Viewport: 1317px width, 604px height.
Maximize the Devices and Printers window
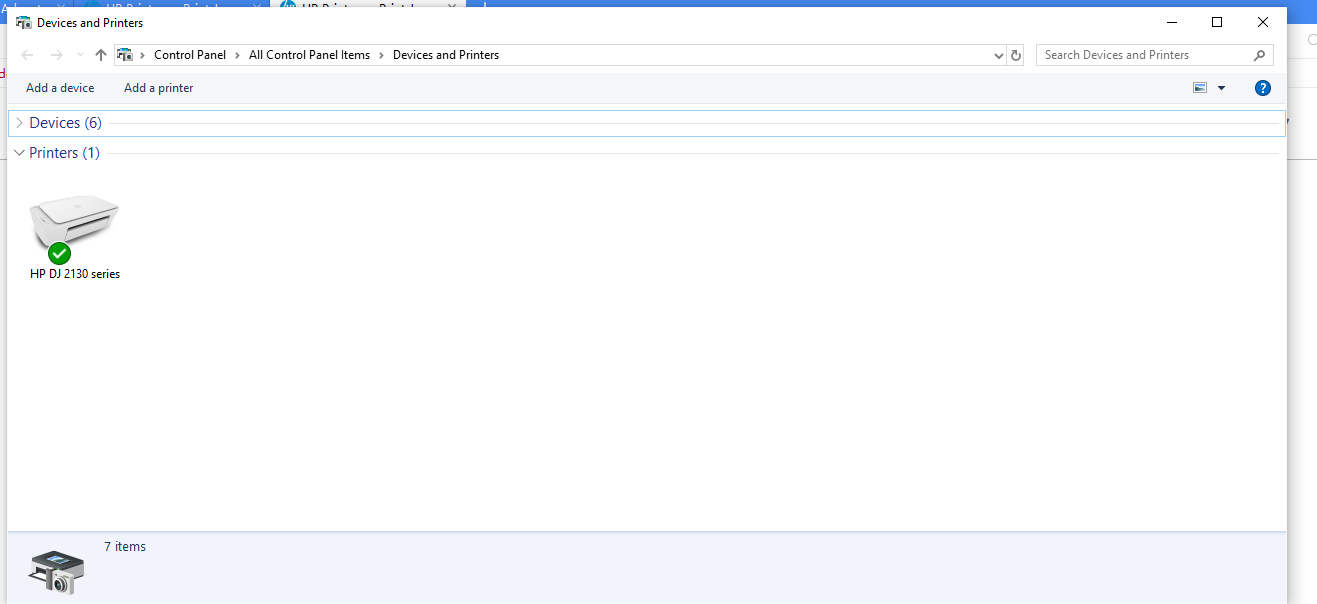tap(1217, 22)
